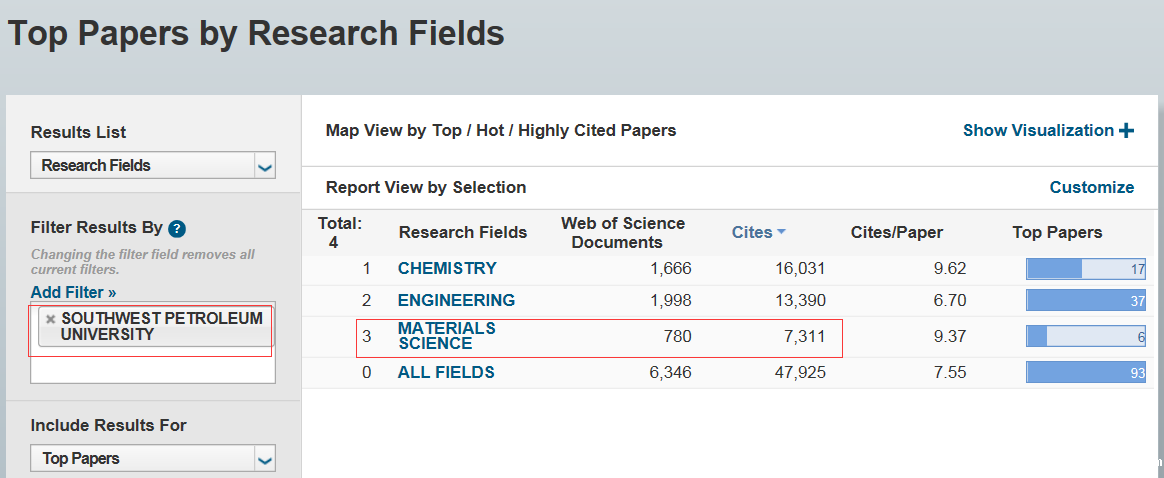Open the Results List dropdown
Screen dimensions: 1164x478
[152, 166]
